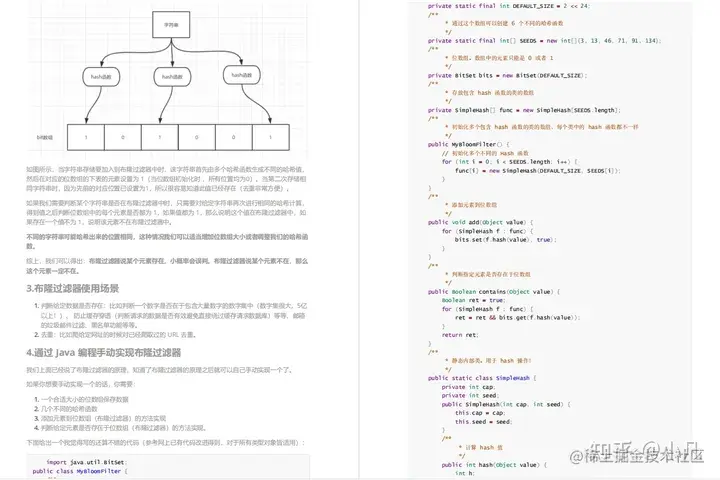Click list item starting 去重：比如爬给定网址
The image size is (720, 480).
pos(118,335)
